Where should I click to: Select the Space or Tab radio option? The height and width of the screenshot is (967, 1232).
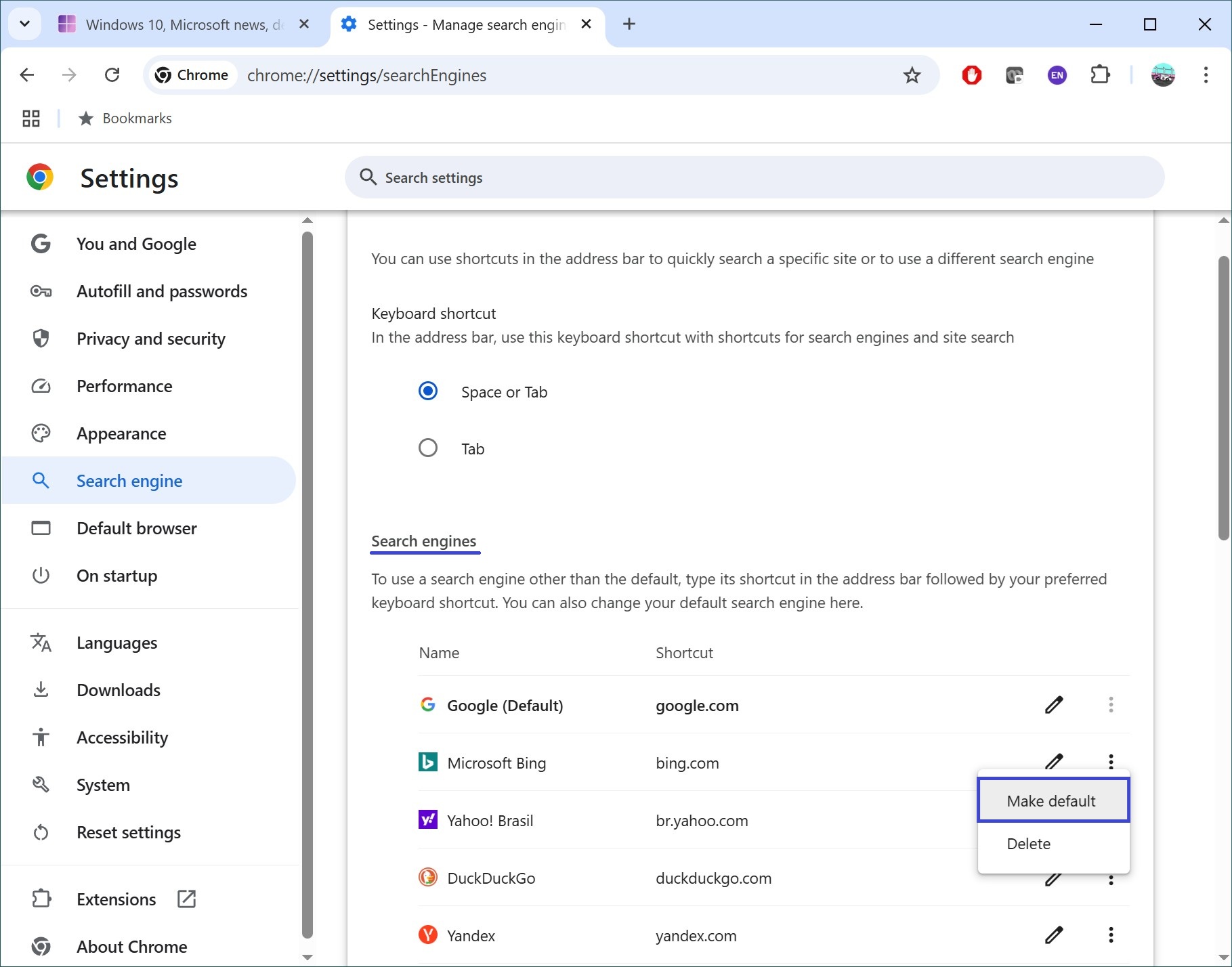pyautogui.click(x=428, y=391)
